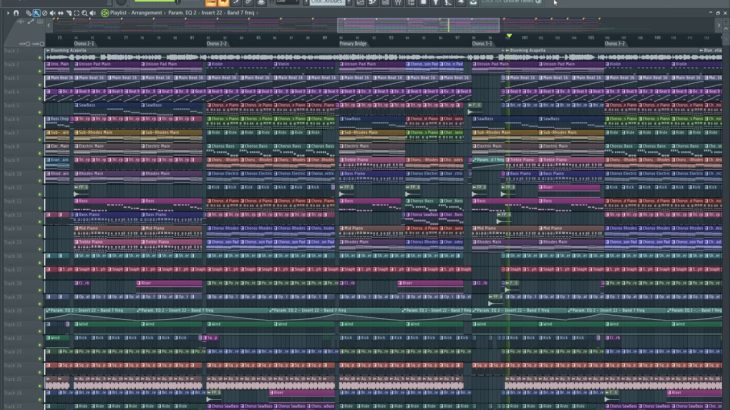
Task: Click the Playlist breadcrumb label
Action: click(x=118, y=13)
